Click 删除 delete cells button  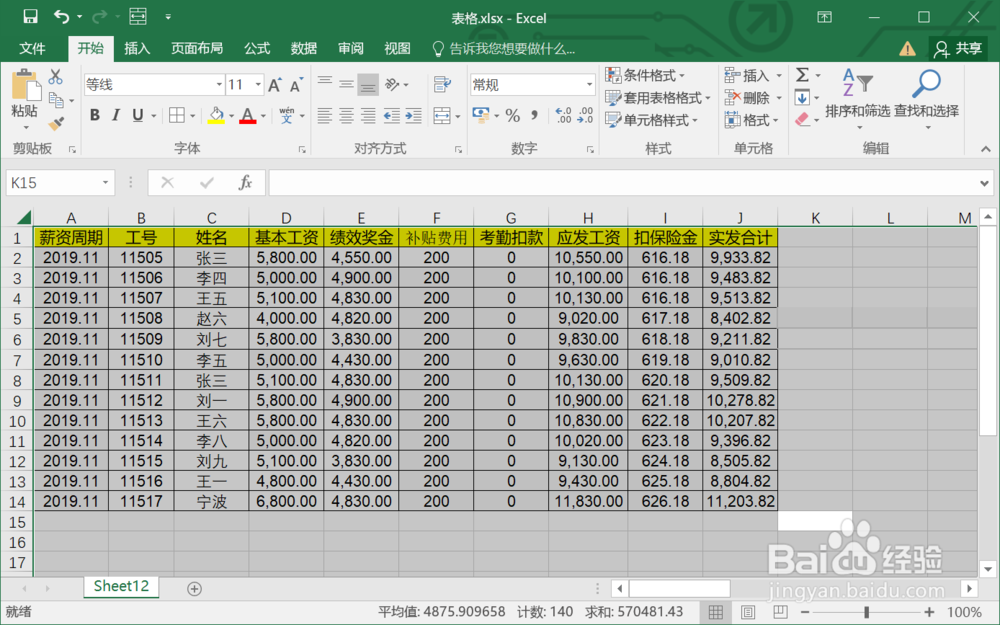tap(753, 98)
